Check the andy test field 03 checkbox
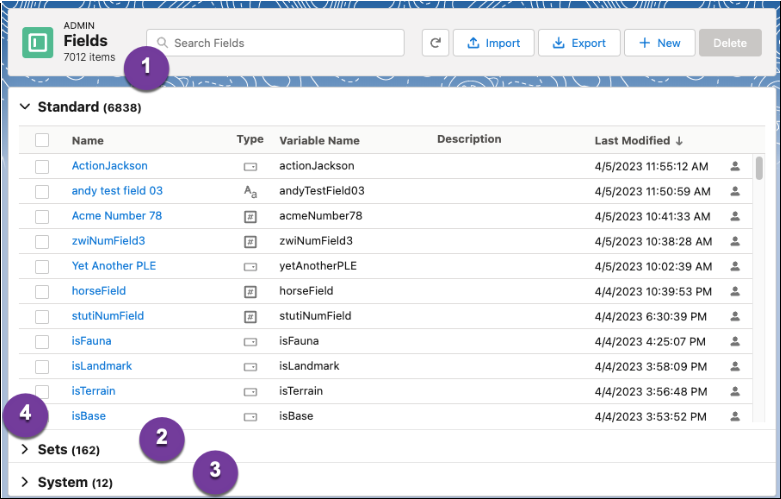This screenshot has width=781, height=499. (42, 191)
